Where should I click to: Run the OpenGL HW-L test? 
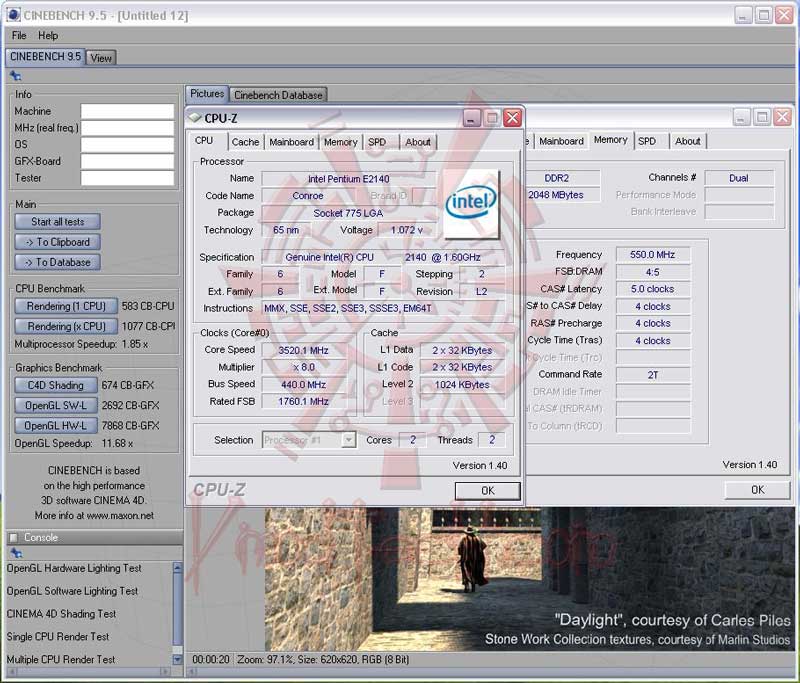coord(56,425)
